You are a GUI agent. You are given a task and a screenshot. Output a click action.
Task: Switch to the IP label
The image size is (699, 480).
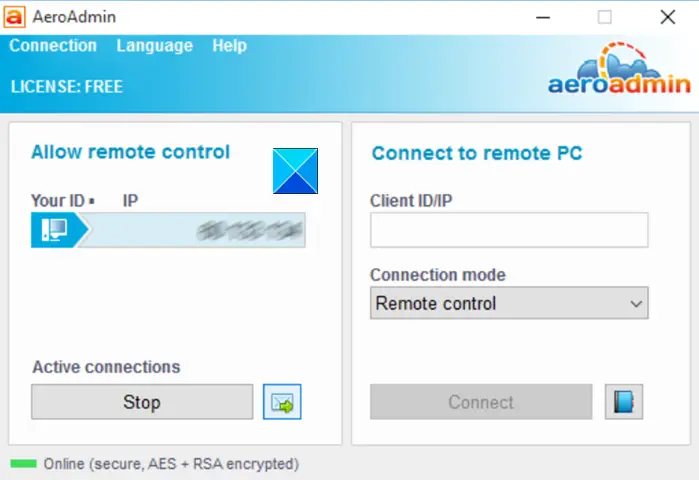click(x=130, y=201)
